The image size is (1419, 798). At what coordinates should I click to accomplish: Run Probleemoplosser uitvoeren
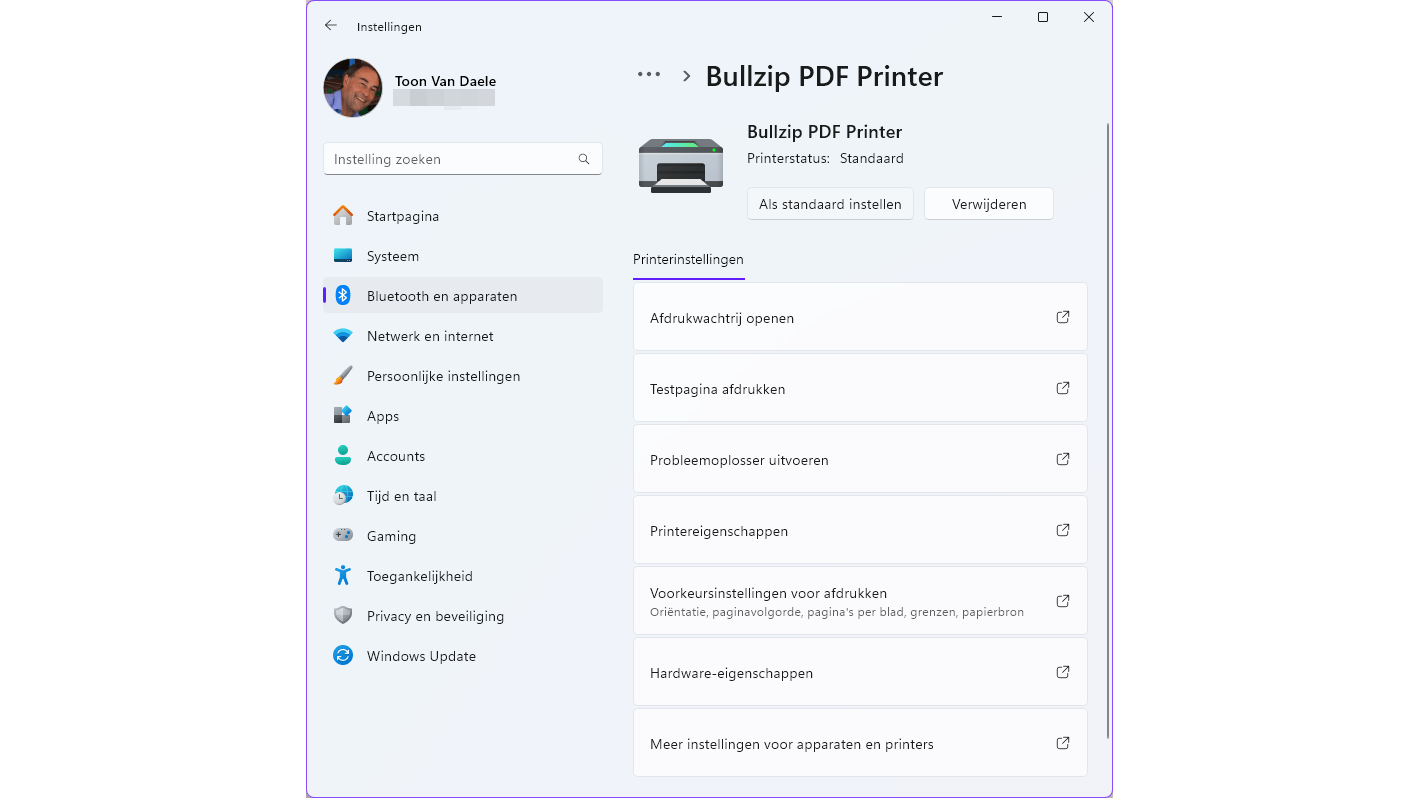(x=860, y=459)
